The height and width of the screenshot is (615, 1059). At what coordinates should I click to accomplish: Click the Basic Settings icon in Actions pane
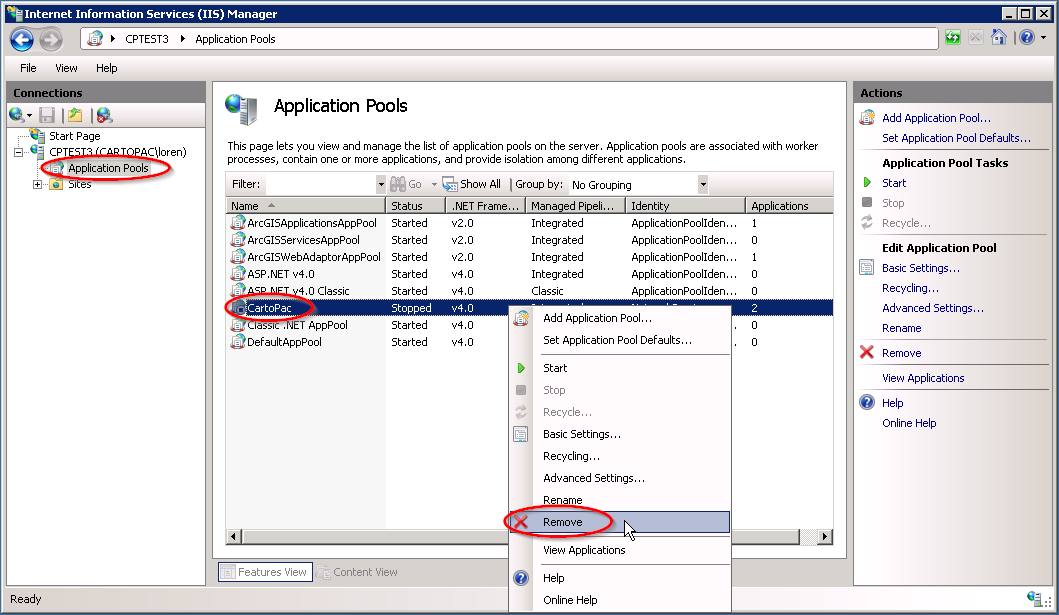click(x=867, y=267)
